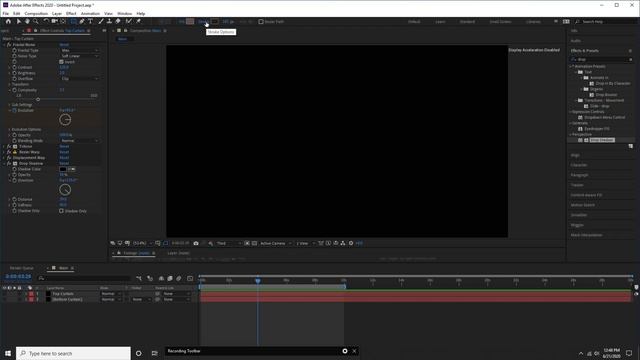640x360 pixels.
Task: Select the Top Curtain layer
Action: (x=63, y=294)
